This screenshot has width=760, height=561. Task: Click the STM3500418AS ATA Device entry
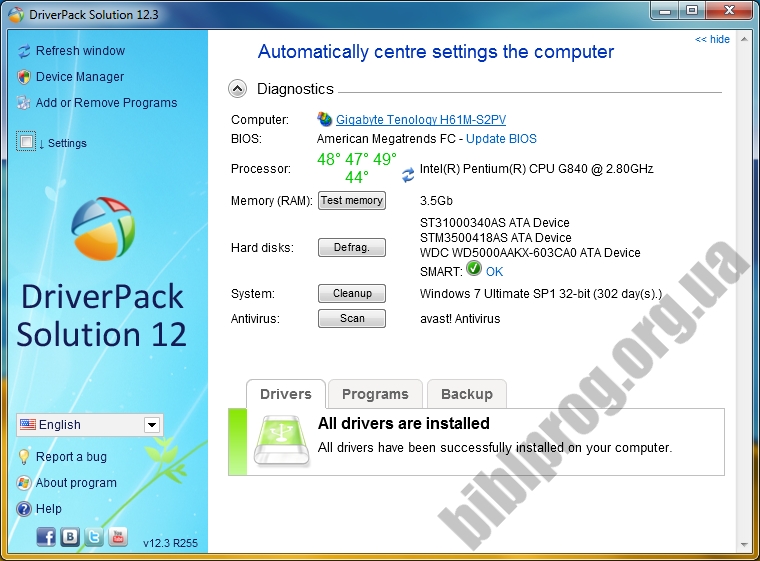click(x=495, y=238)
